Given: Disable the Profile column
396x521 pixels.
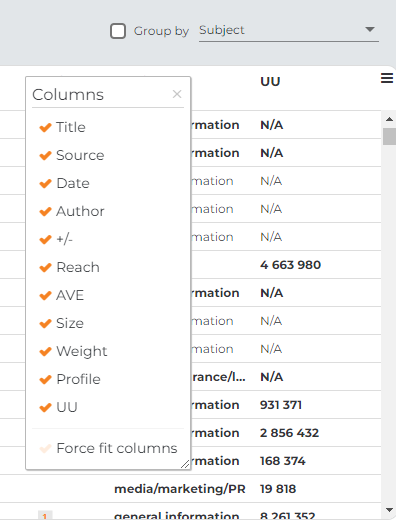Looking at the screenshot, I should coord(70,379).
